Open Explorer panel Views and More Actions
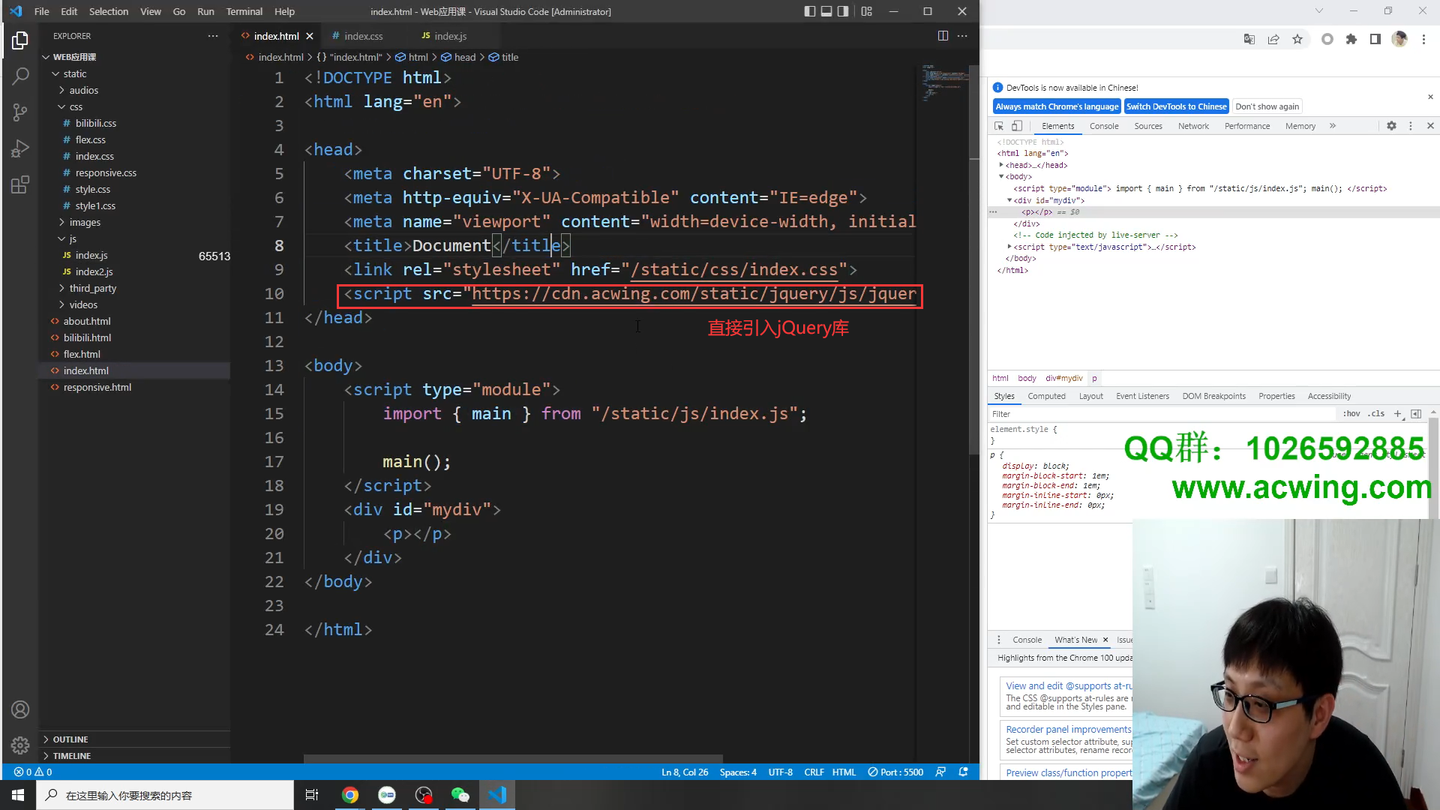Viewport: 1440px width, 810px height. [213, 36]
